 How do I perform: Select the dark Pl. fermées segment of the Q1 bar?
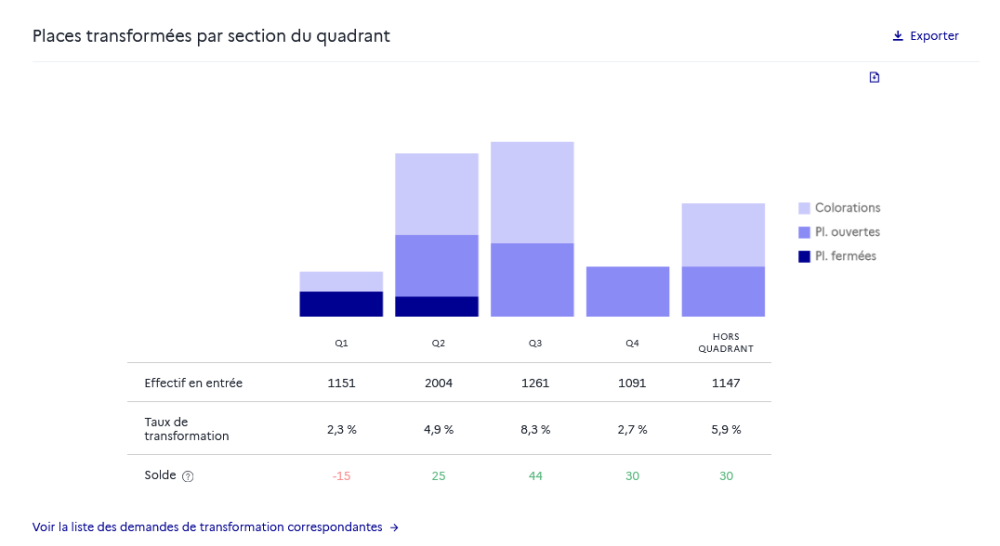click(x=341, y=304)
